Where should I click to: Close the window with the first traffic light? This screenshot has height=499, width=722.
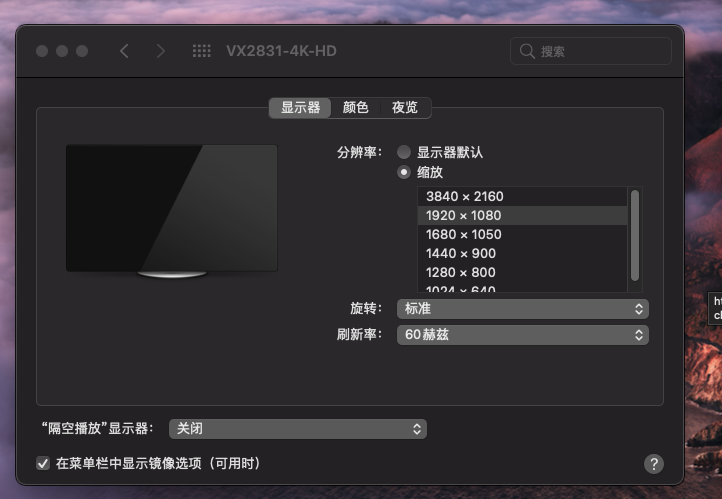tap(42, 51)
